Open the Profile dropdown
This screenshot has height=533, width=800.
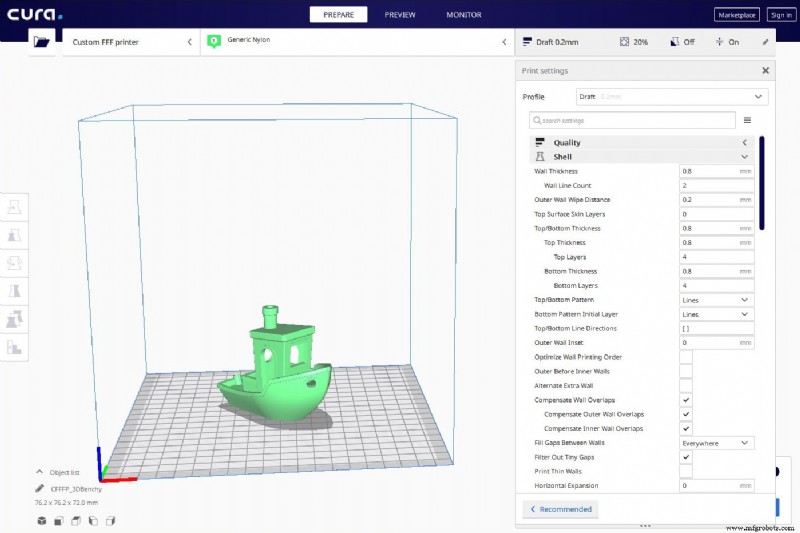(672, 96)
